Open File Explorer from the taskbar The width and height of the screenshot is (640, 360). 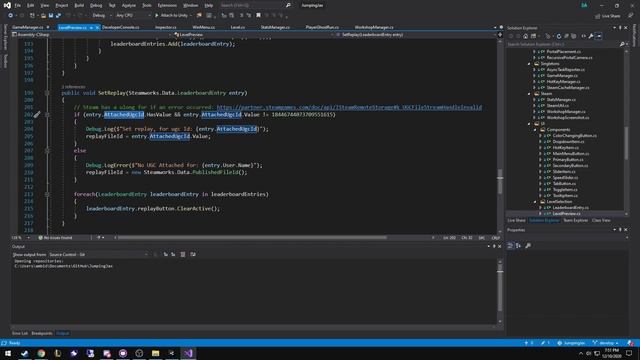tap(156, 353)
